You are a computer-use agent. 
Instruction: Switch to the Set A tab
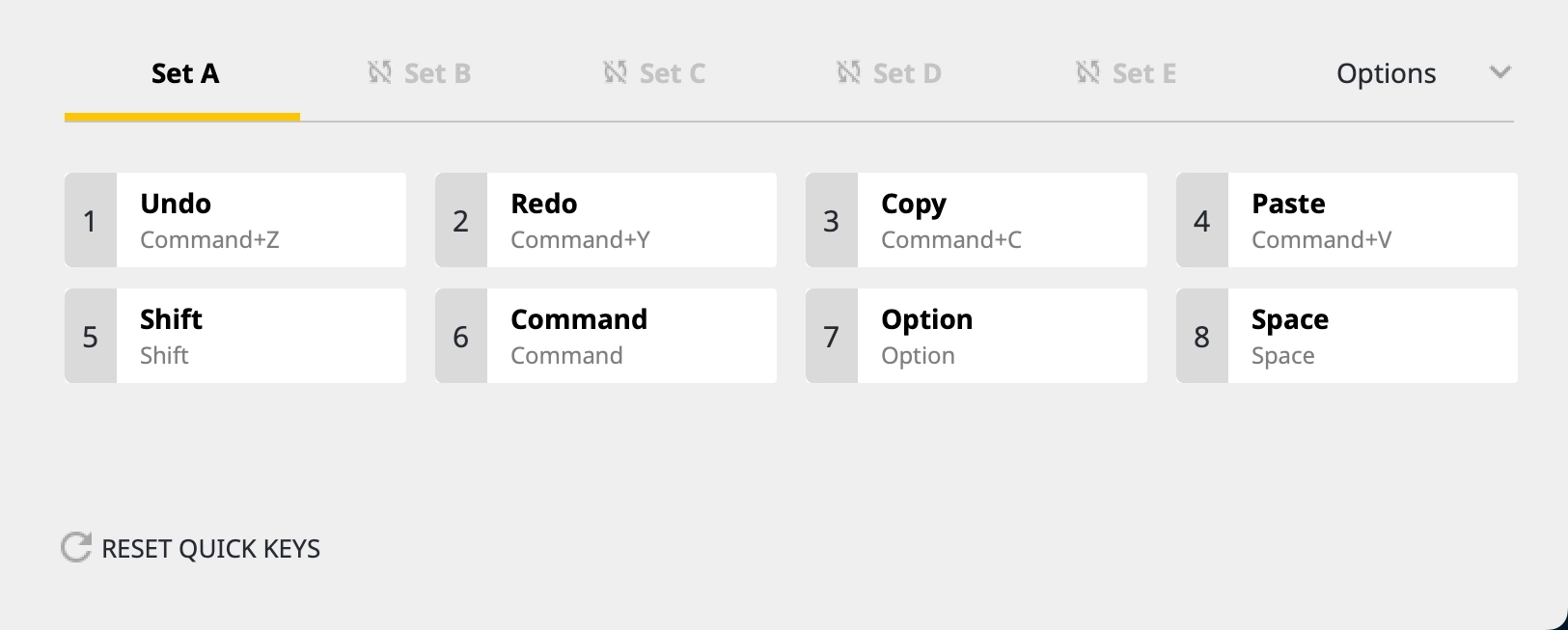185,73
